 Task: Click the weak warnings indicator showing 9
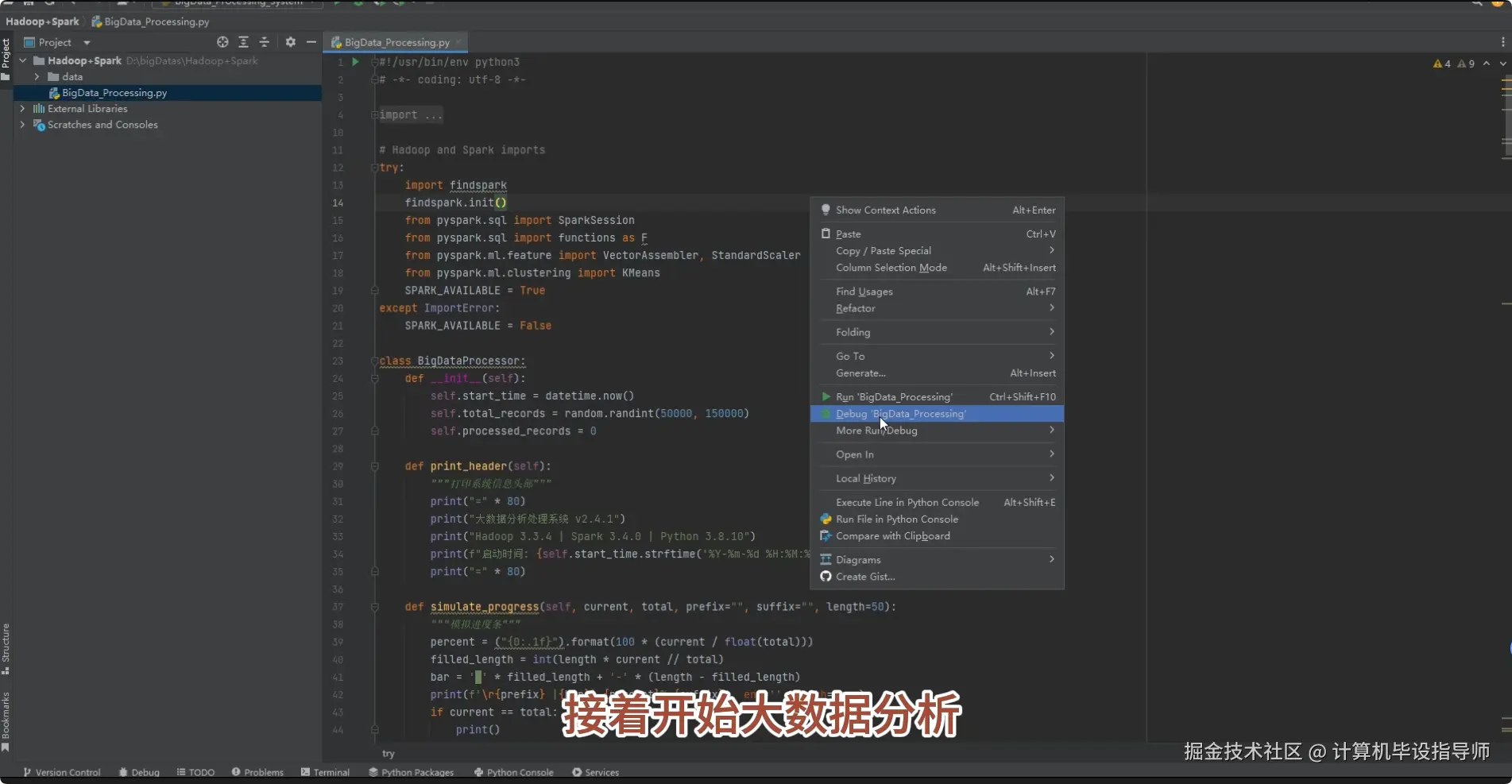tap(1466, 64)
